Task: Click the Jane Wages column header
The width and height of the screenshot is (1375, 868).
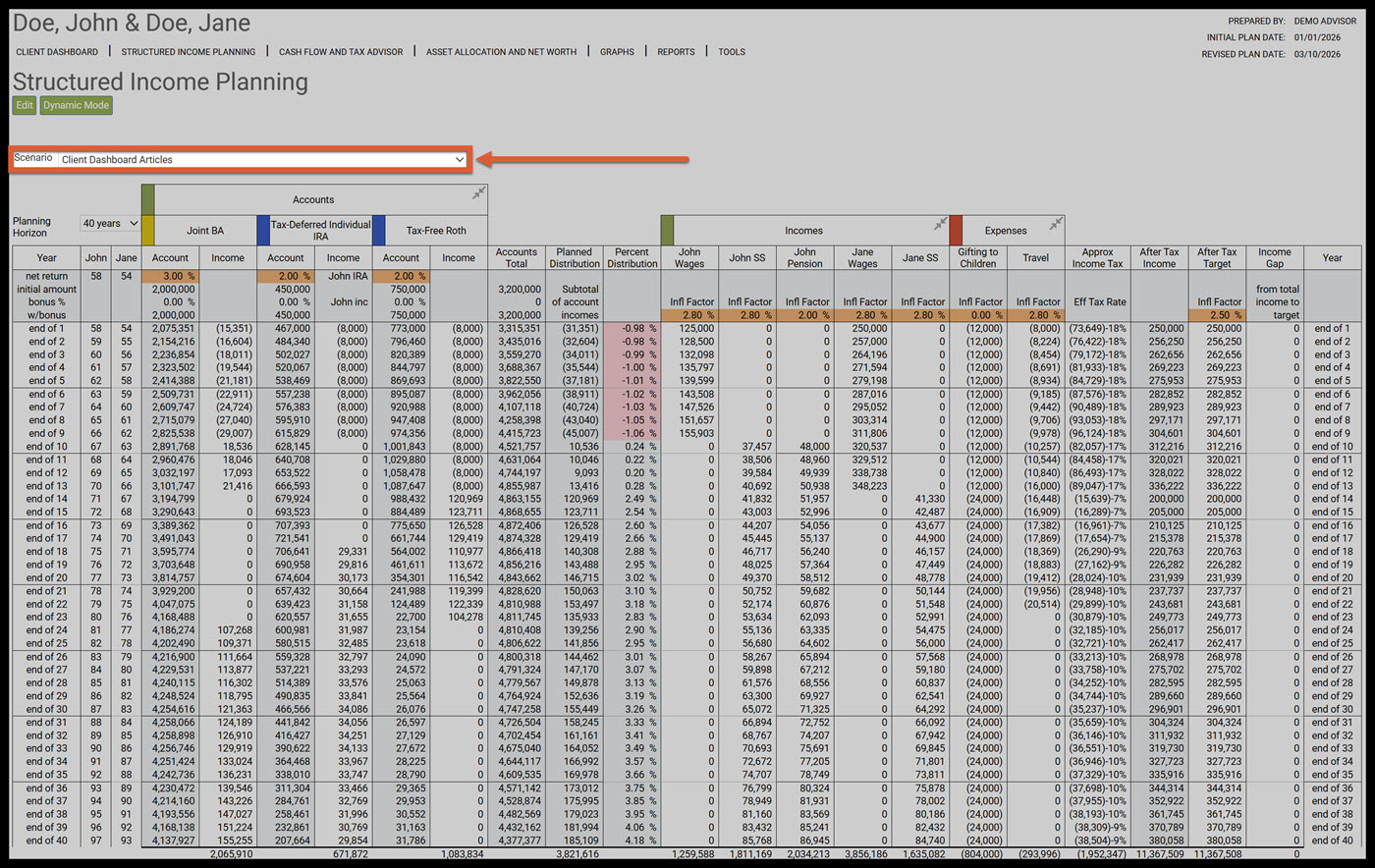Action: click(862, 258)
